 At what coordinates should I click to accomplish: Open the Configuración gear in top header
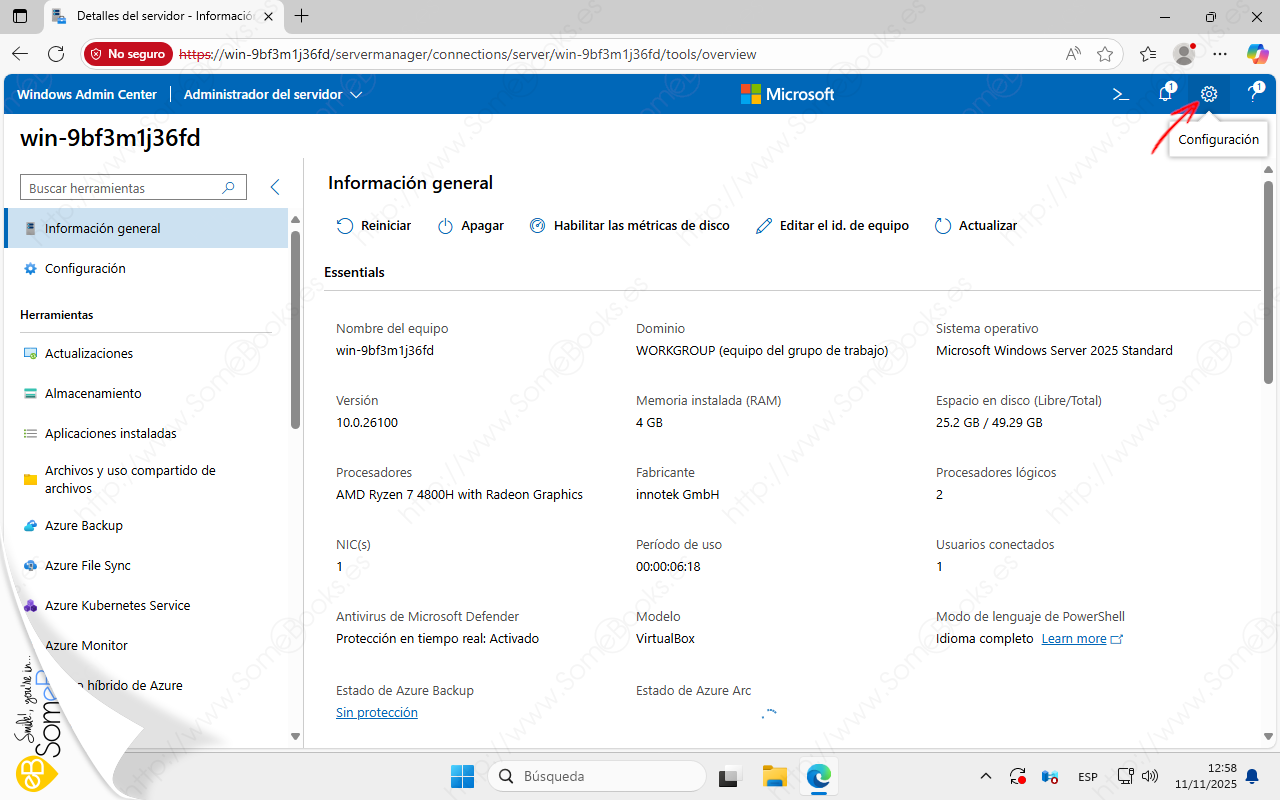(1209, 94)
